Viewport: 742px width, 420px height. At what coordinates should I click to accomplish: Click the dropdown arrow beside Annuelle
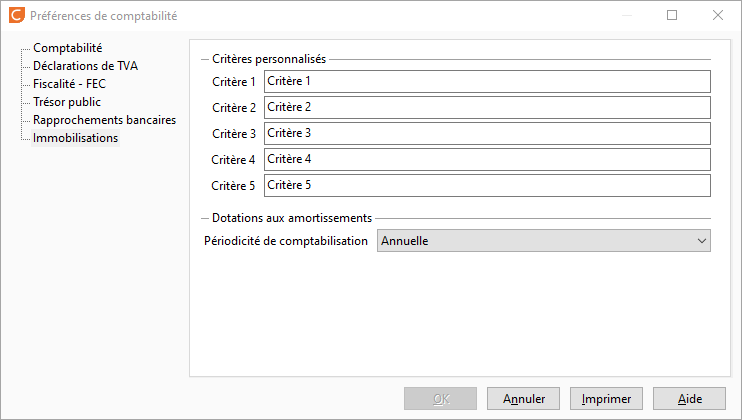[x=701, y=241]
